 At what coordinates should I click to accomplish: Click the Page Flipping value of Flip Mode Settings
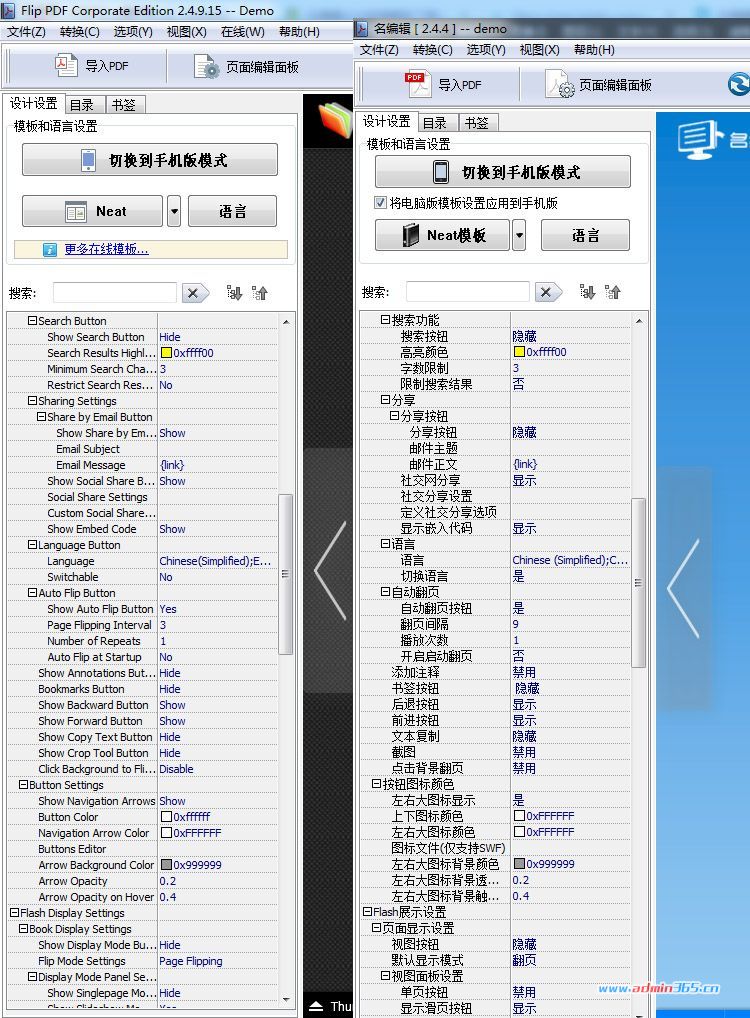point(191,961)
